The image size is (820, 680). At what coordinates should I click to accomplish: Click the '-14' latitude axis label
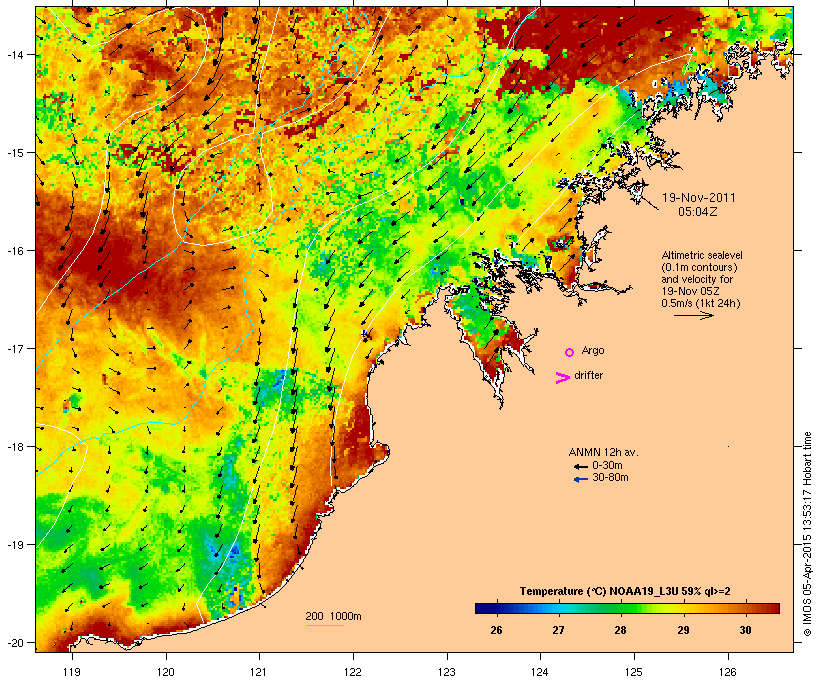14,55
